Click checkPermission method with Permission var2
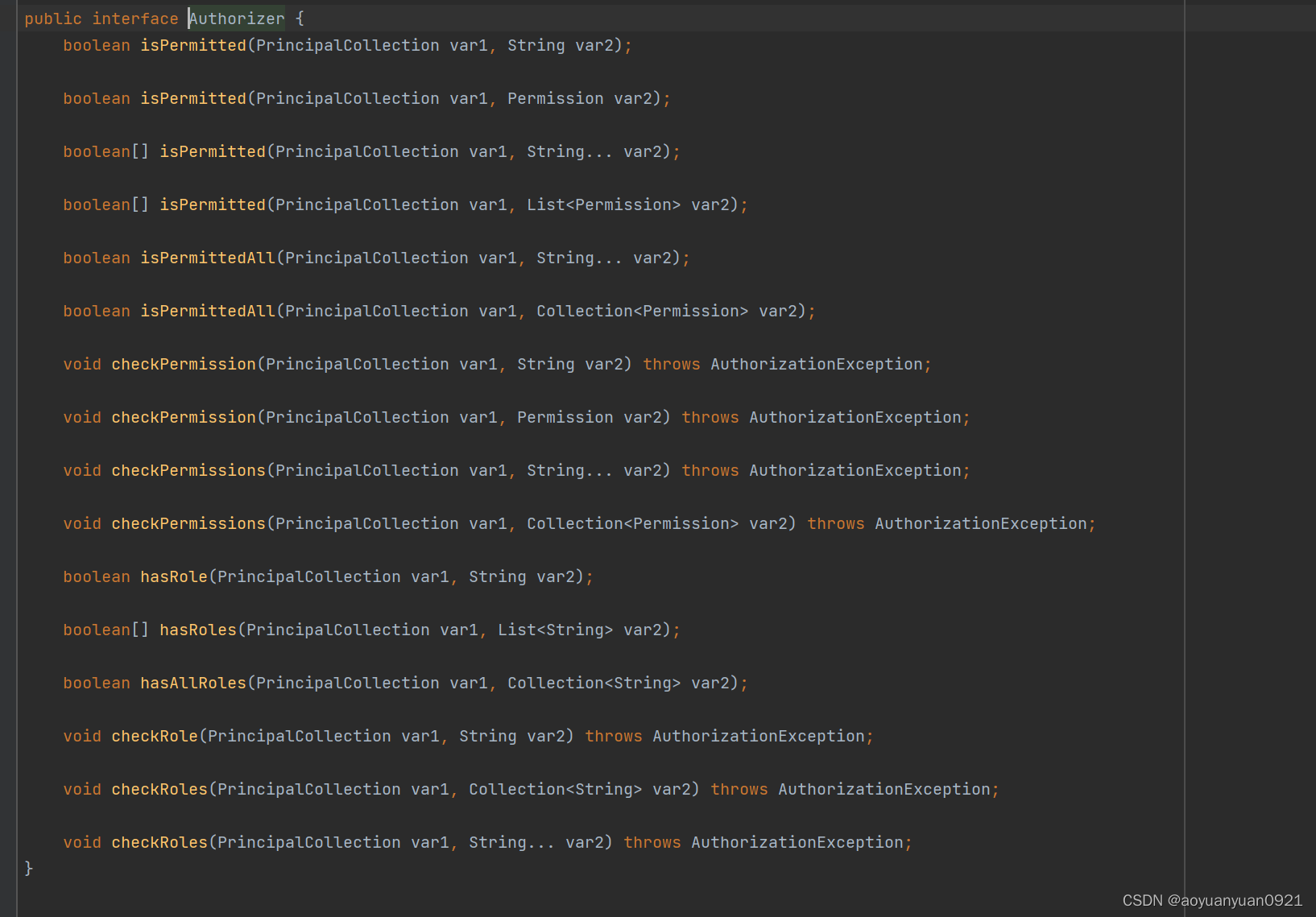Screen dimensions: 1316x917 pyautogui.click(x=184, y=417)
